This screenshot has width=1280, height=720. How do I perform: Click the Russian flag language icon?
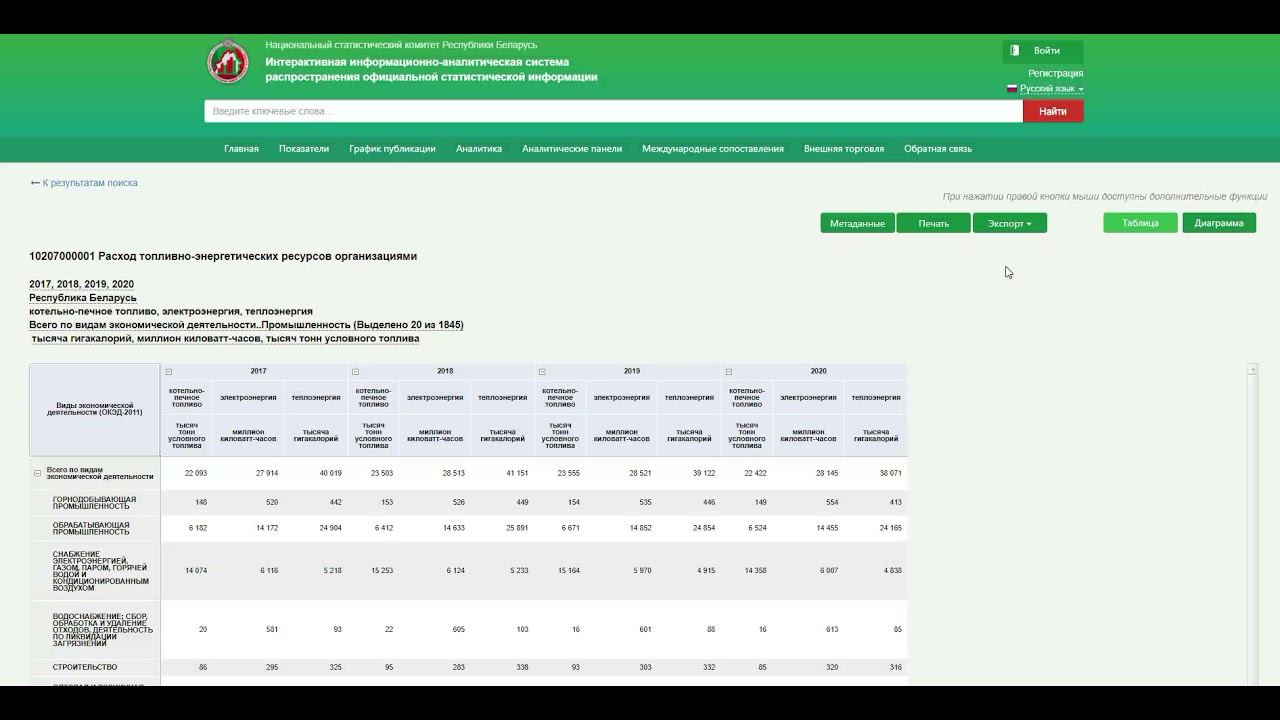click(x=1012, y=89)
